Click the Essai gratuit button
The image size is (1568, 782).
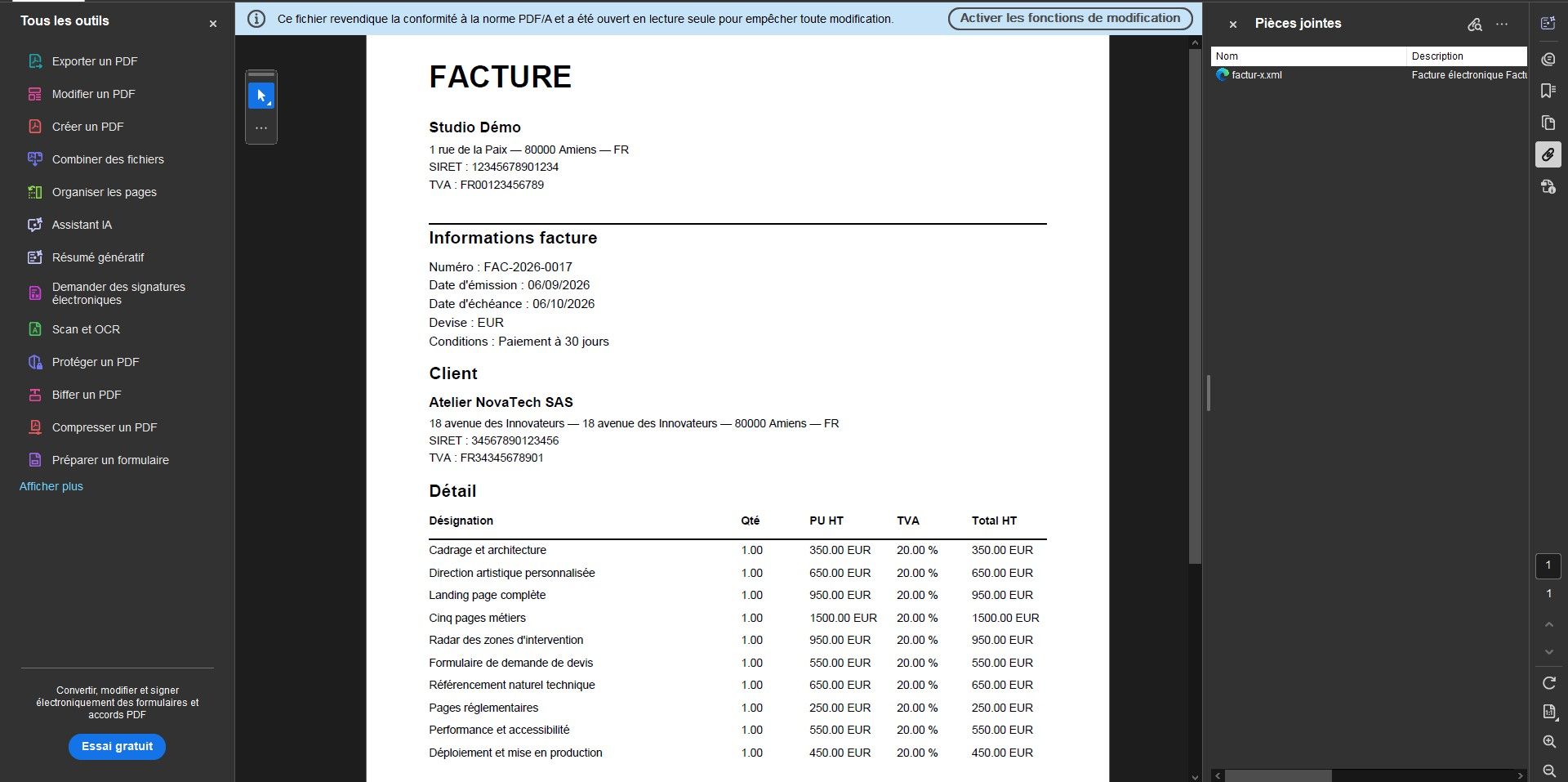(x=117, y=746)
